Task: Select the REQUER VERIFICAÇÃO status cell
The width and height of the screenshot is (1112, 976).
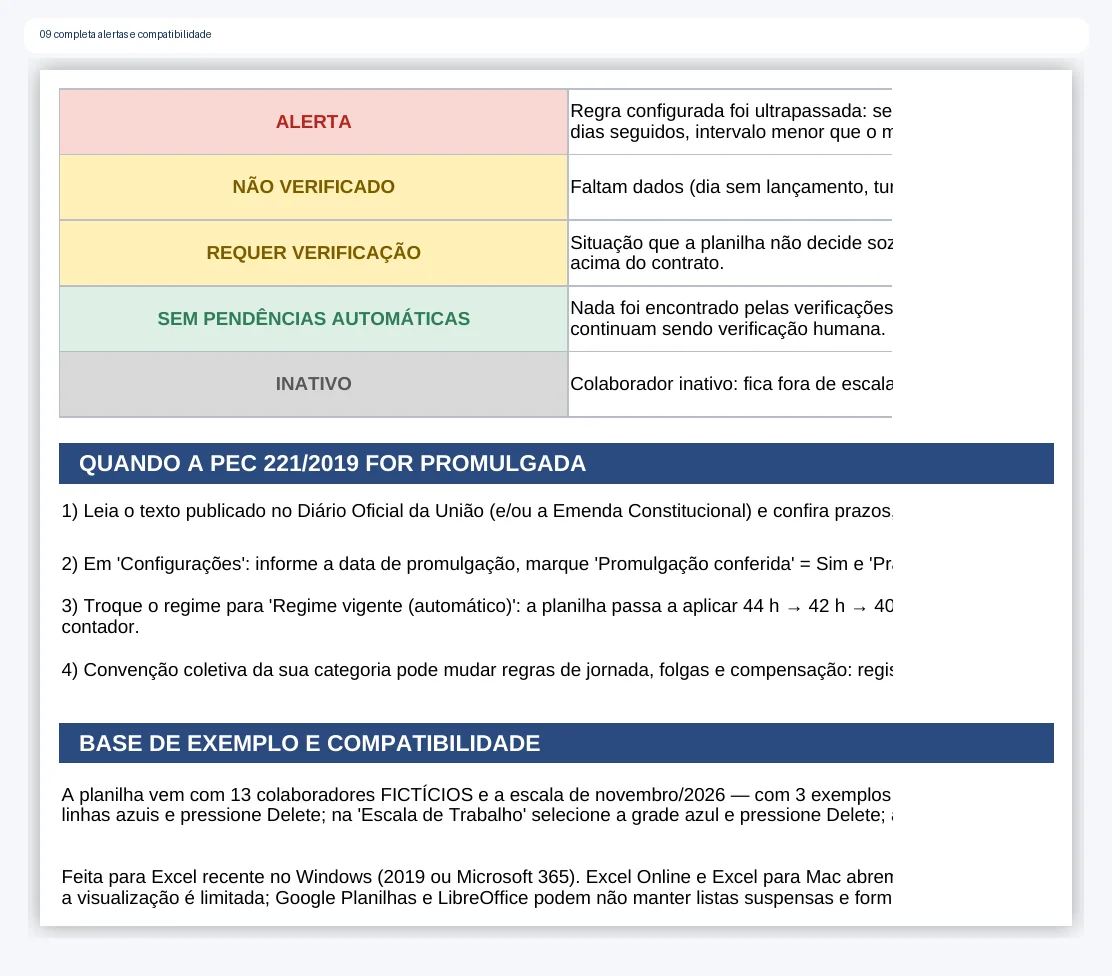Action: 313,253
